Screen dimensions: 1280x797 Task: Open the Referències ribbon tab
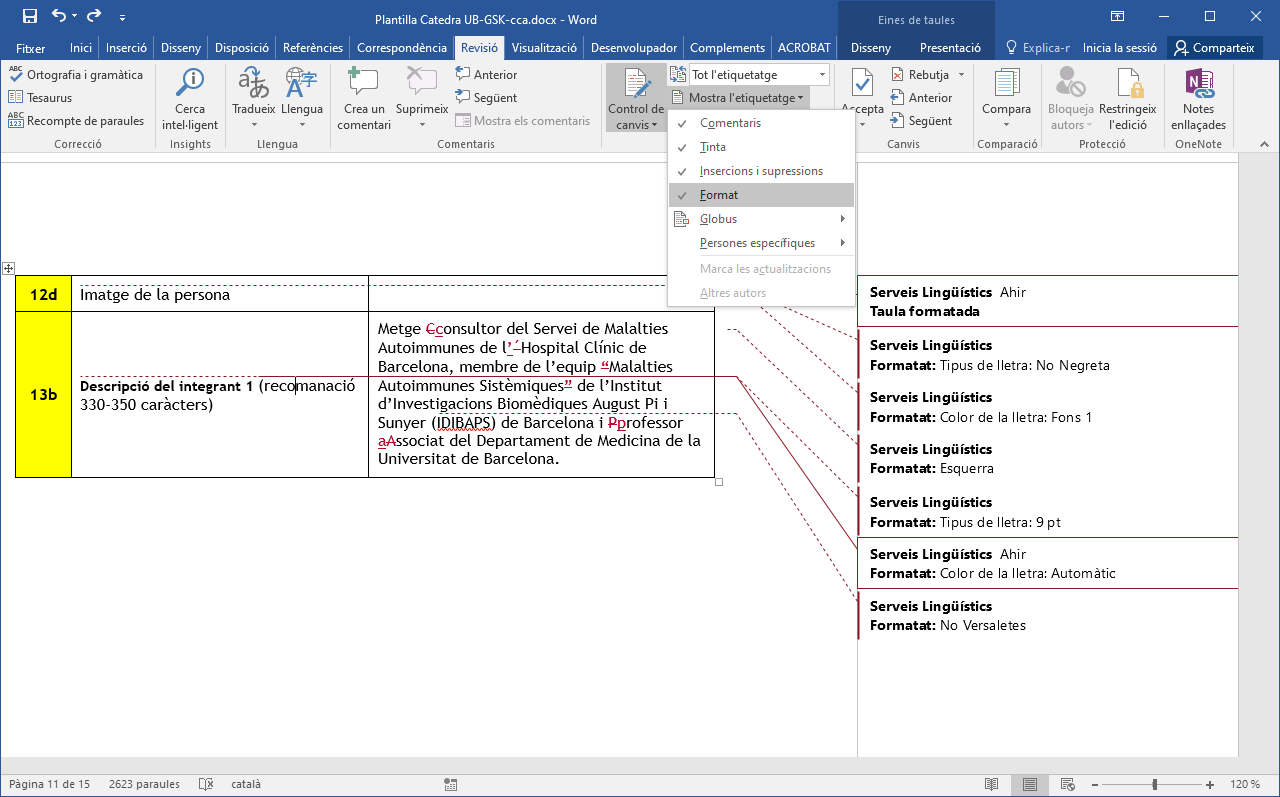313,48
